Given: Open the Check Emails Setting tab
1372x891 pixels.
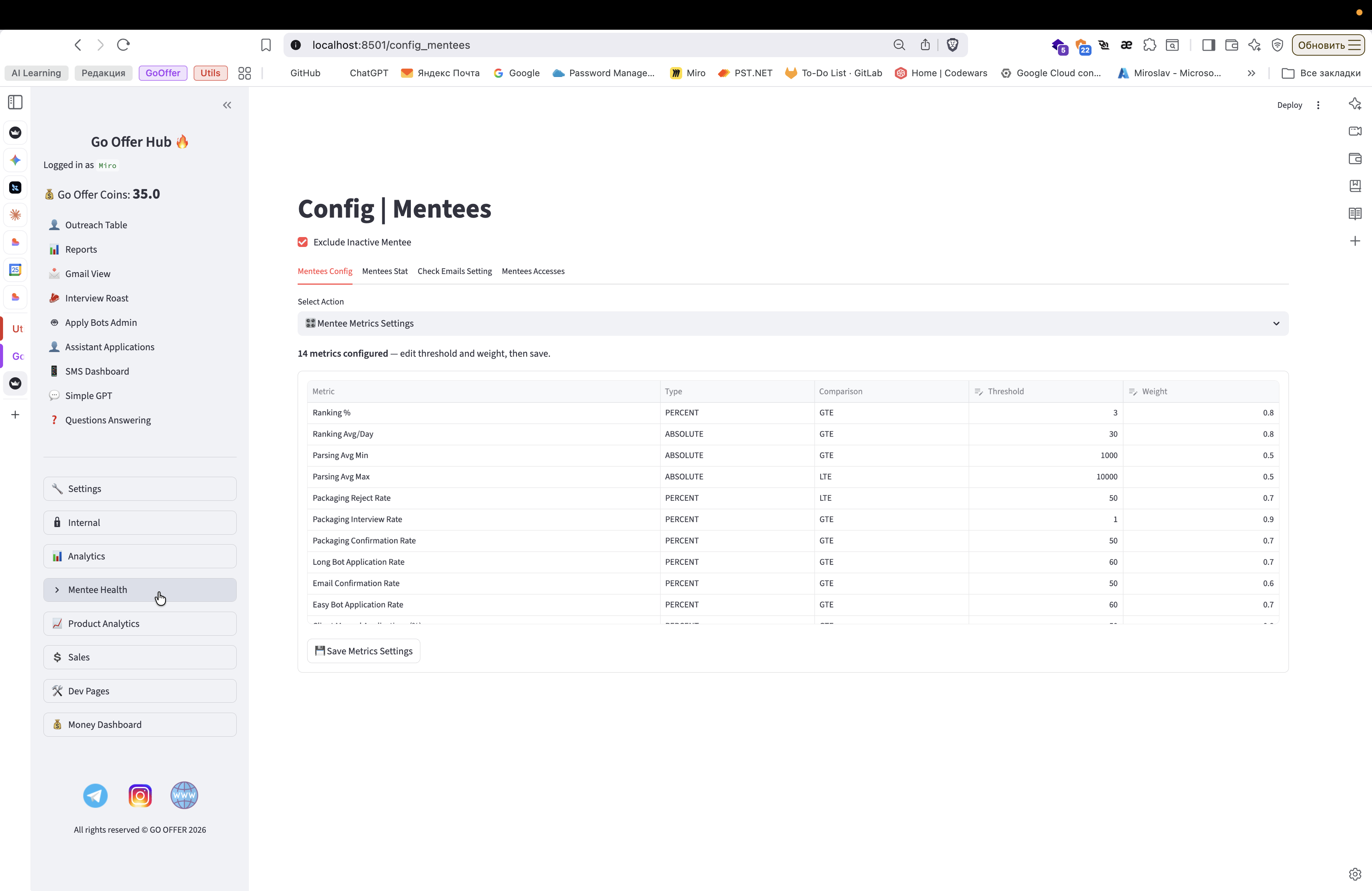Looking at the screenshot, I should (x=454, y=271).
